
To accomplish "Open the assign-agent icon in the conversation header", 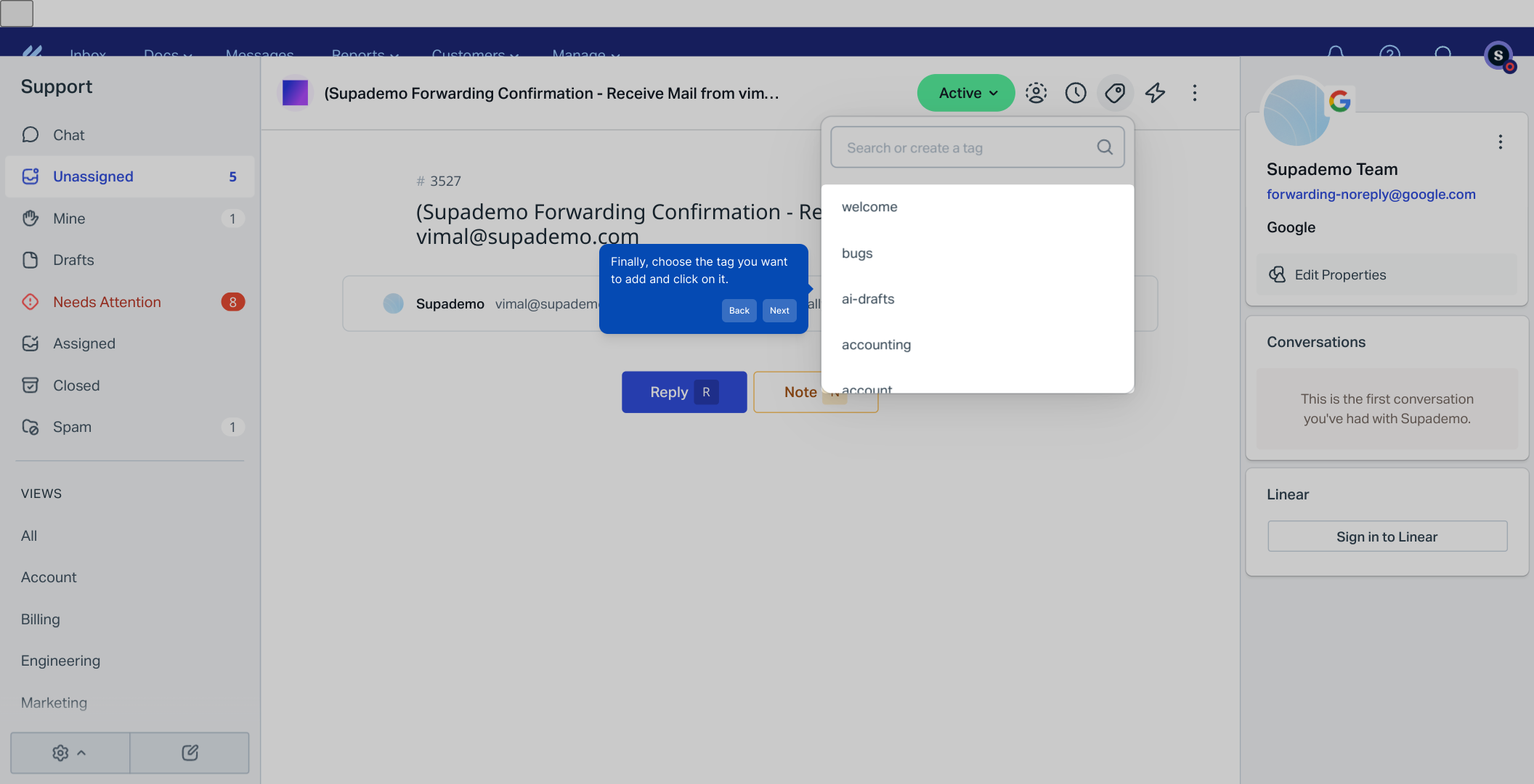I will click(x=1036, y=93).
